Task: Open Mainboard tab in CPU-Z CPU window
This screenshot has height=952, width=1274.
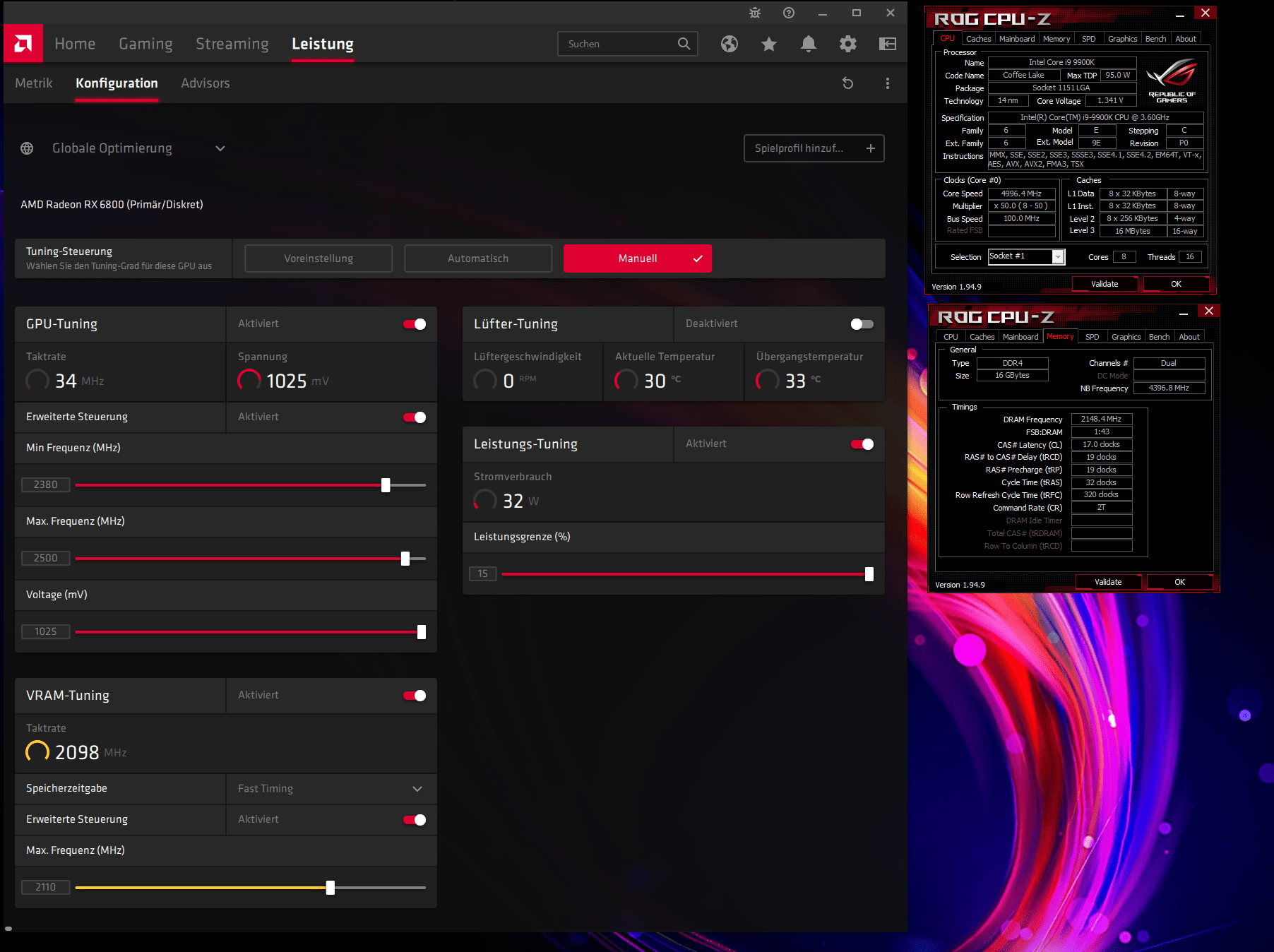Action: 1017,39
